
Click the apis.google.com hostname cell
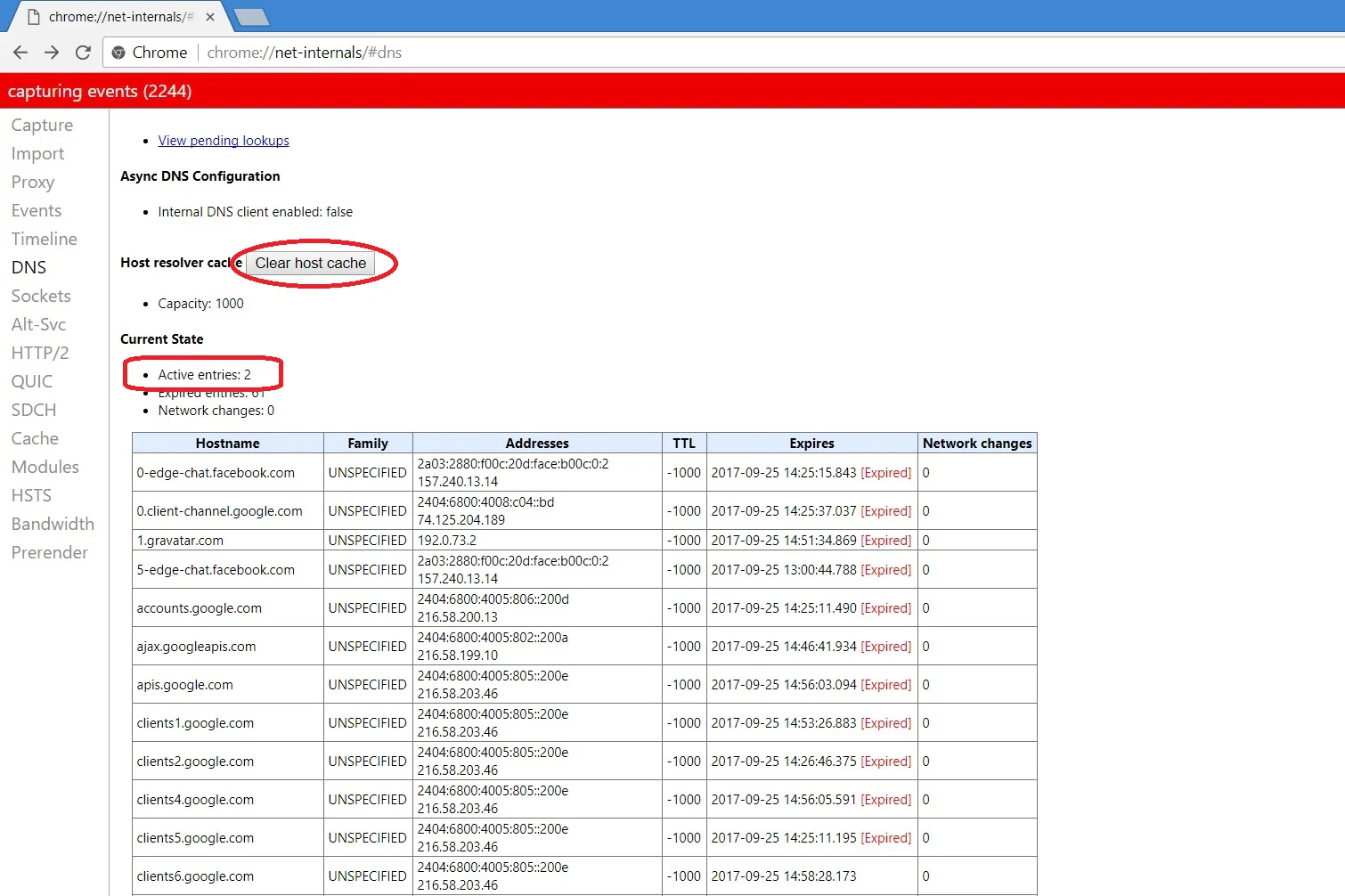point(228,684)
